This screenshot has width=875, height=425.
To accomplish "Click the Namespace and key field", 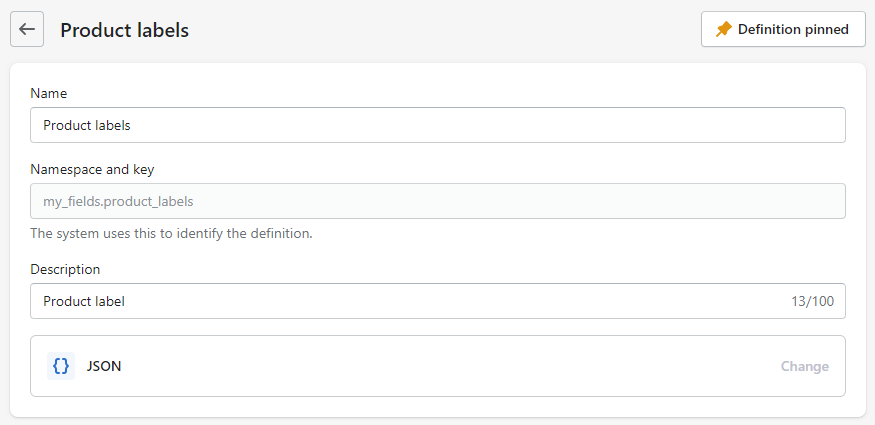I will point(438,201).
